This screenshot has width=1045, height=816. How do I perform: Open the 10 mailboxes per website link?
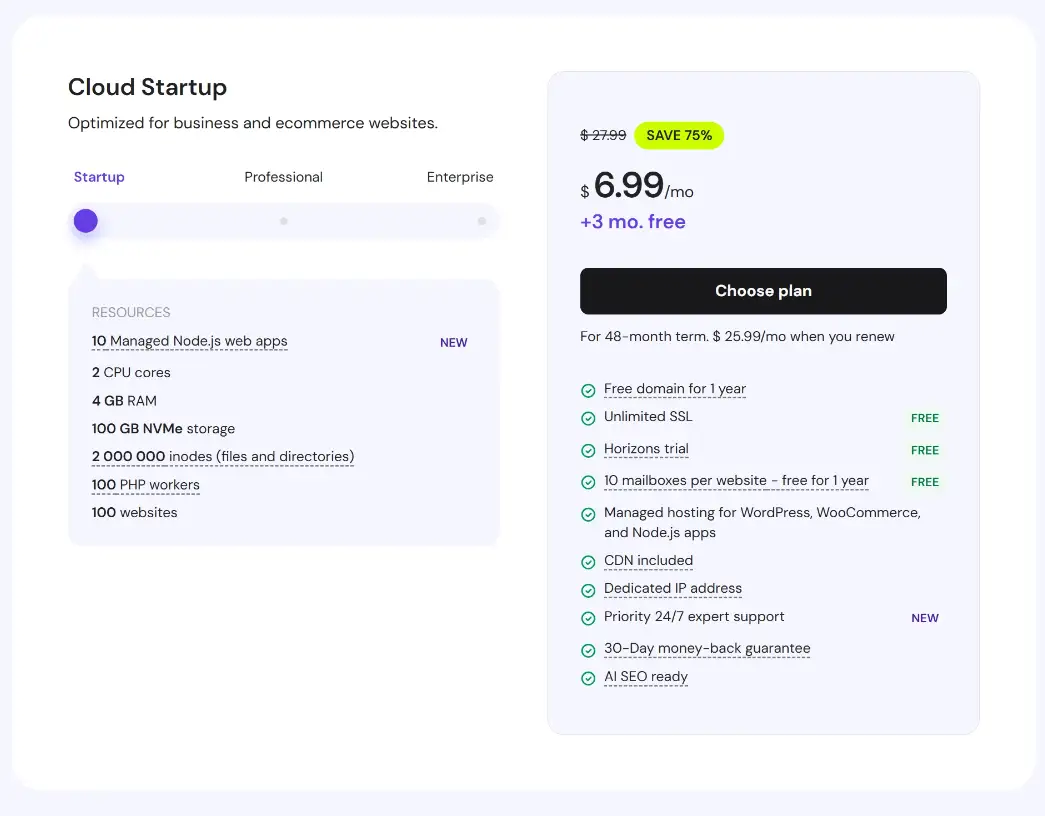(x=736, y=481)
